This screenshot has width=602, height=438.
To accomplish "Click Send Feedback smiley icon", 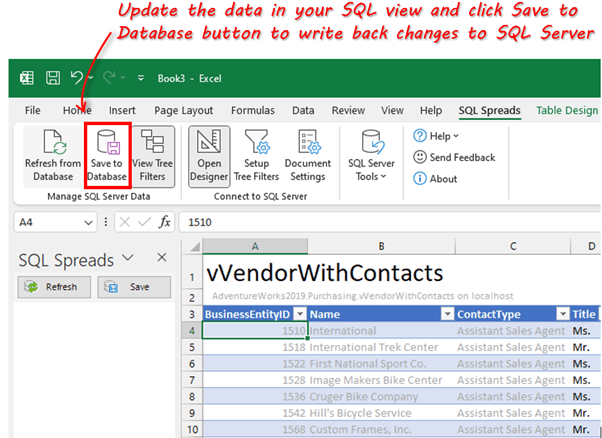I will tap(421, 157).
